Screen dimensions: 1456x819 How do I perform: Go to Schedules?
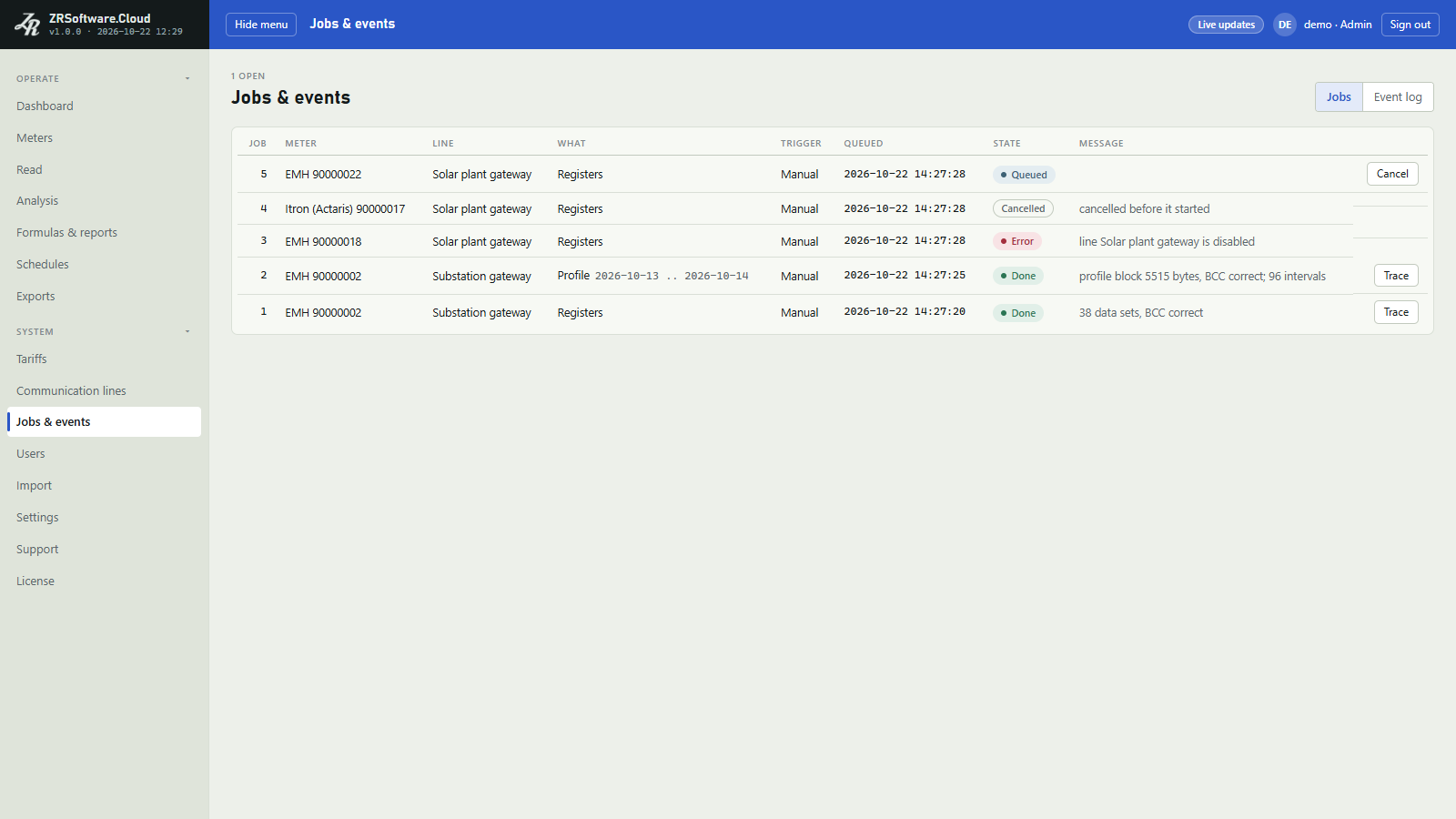tap(104, 265)
